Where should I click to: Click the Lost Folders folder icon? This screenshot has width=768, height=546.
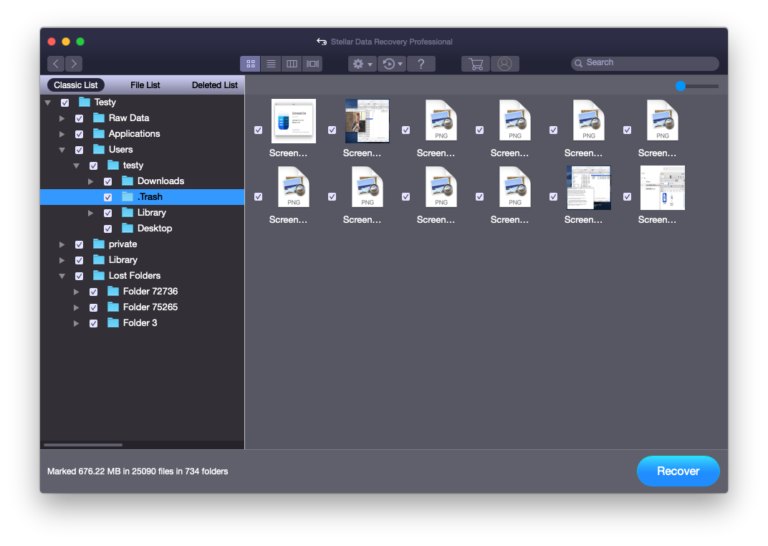click(x=99, y=275)
